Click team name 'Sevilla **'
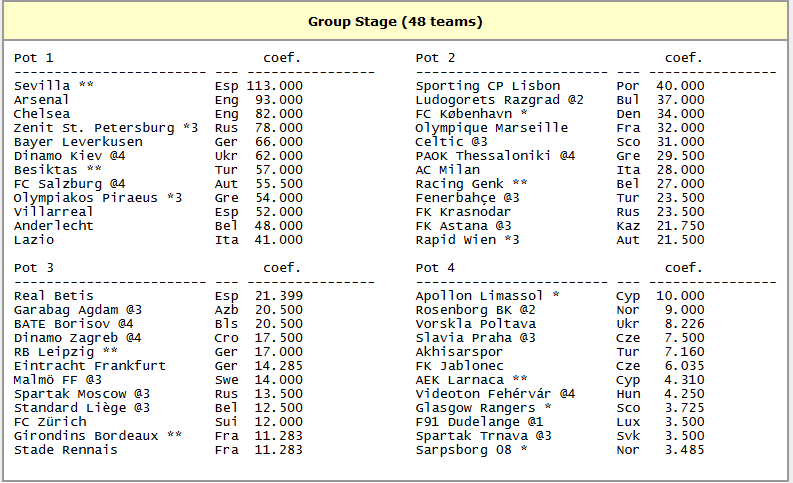The width and height of the screenshot is (793, 483). pos(54,85)
